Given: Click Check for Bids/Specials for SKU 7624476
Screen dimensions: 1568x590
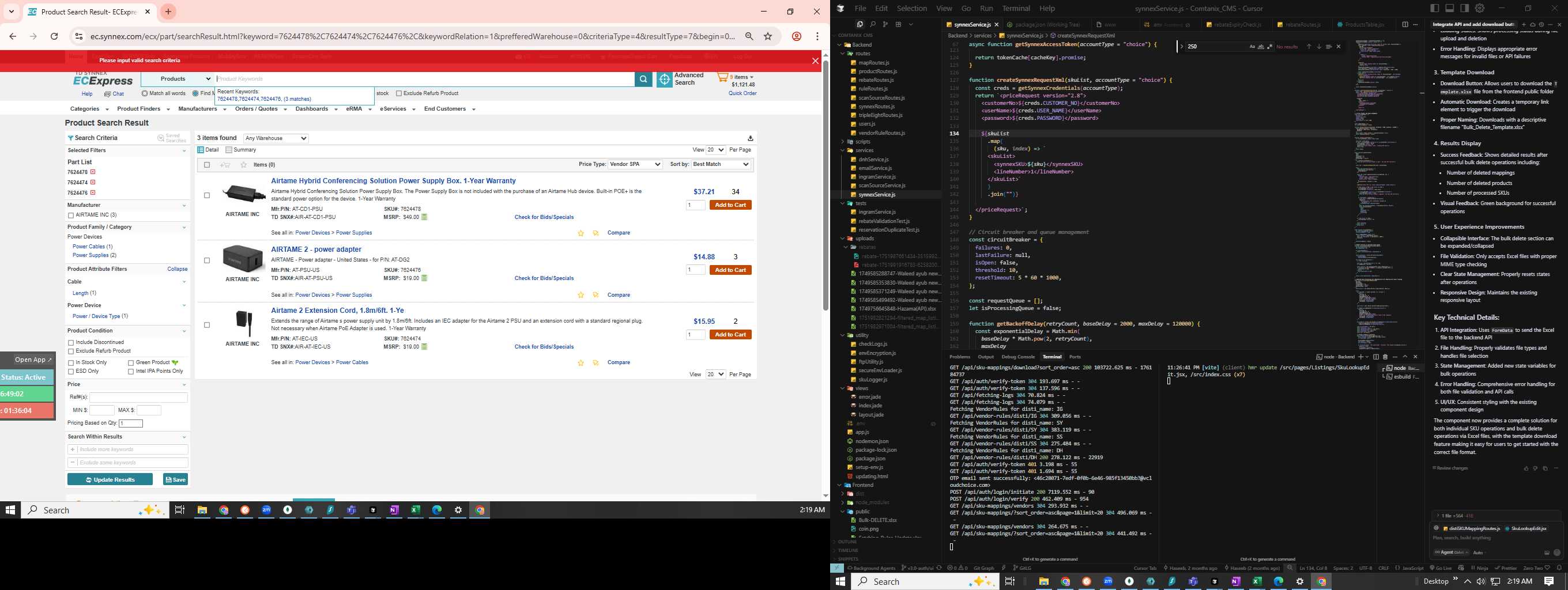Looking at the screenshot, I should pos(544,278).
